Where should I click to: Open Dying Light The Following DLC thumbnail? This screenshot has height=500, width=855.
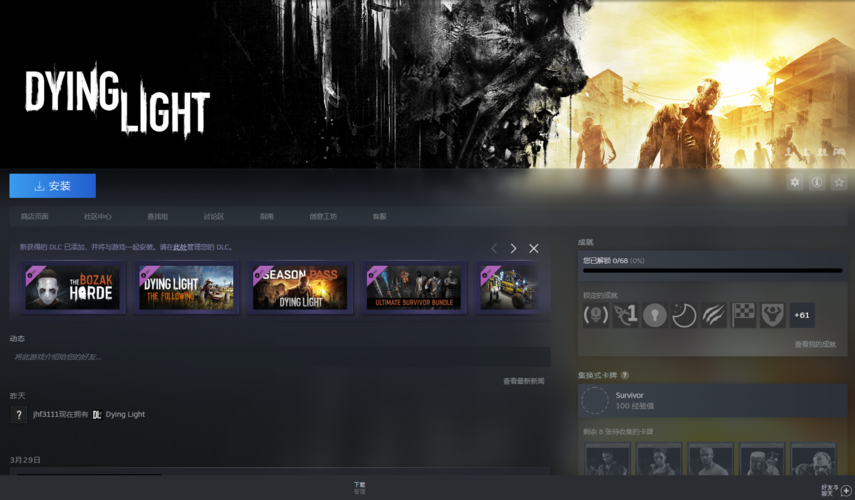[186, 287]
